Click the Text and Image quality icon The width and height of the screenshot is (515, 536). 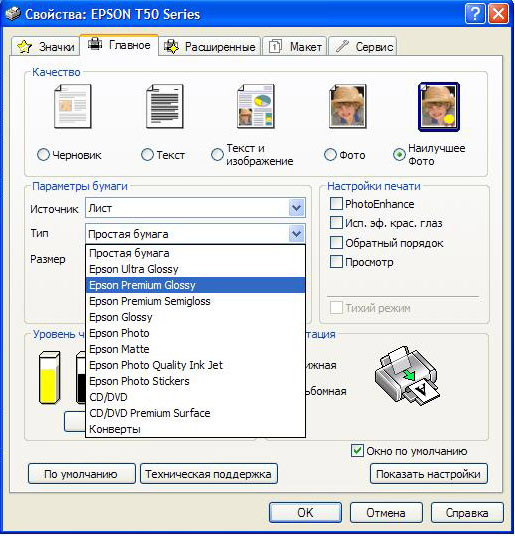[x=256, y=106]
